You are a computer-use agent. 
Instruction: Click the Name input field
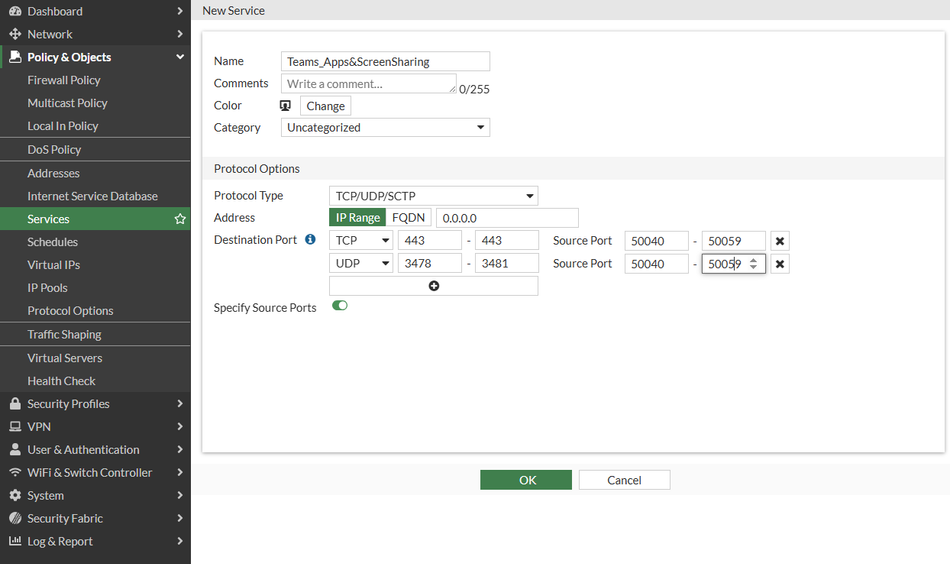pyautogui.click(x=385, y=61)
